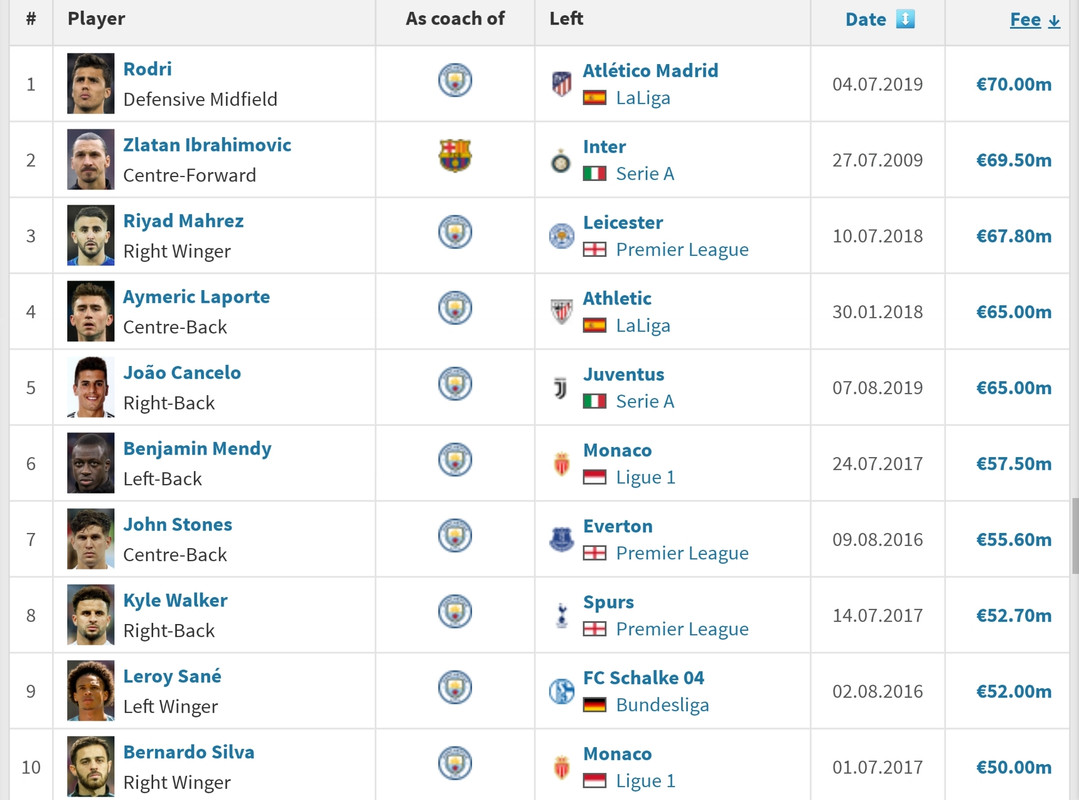Viewport: 1079px width, 800px height.
Task: Click João Cancelo's portrait thumbnail
Action: tap(91, 387)
